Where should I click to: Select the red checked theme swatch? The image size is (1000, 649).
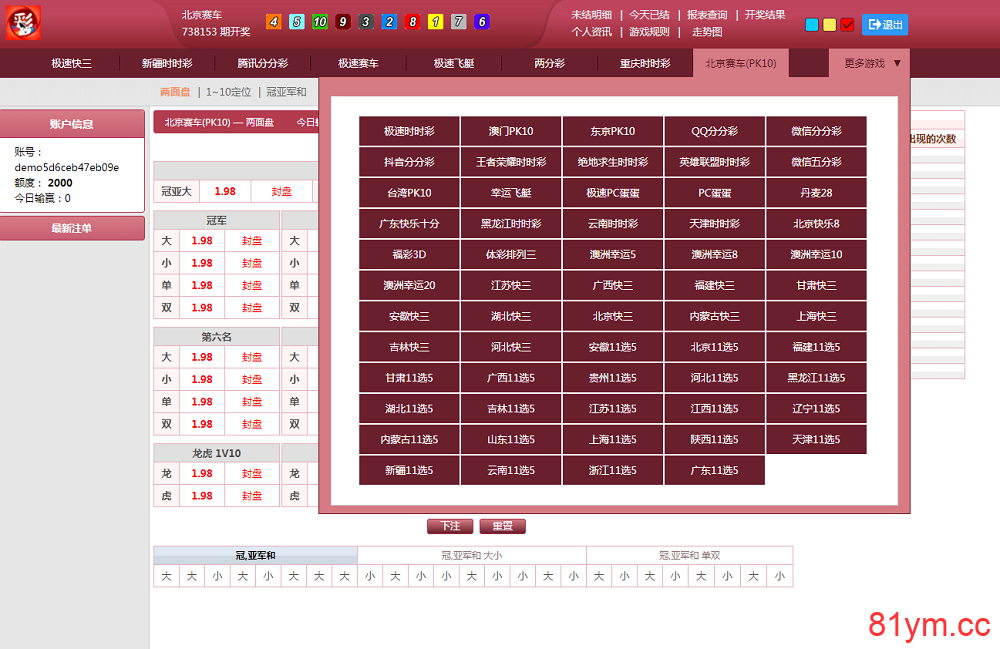[847, 25]
